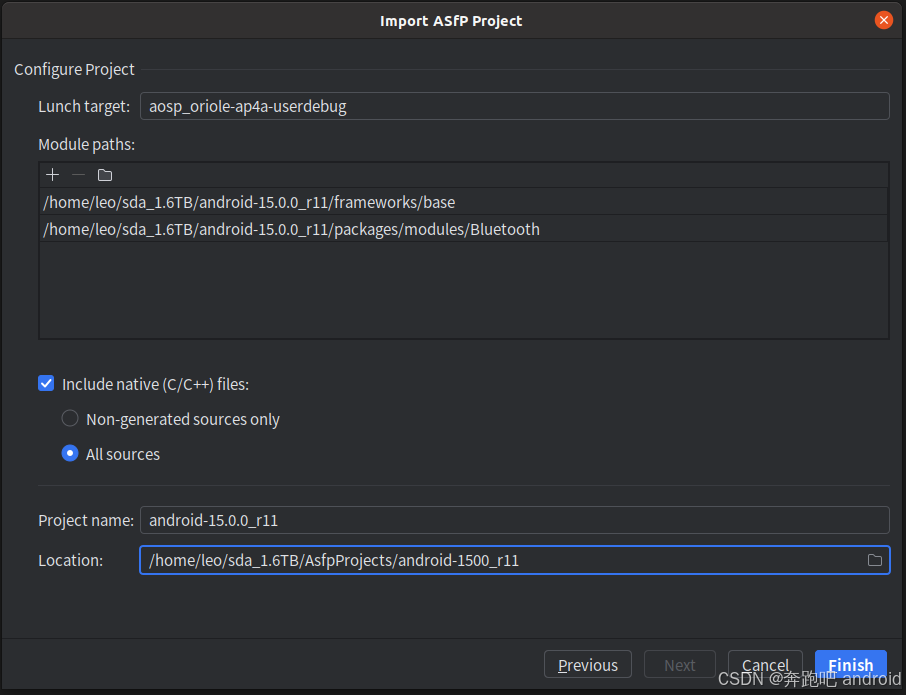906x695 pixels.
Task: Click the Next button
Action: [x=679, y=664]
